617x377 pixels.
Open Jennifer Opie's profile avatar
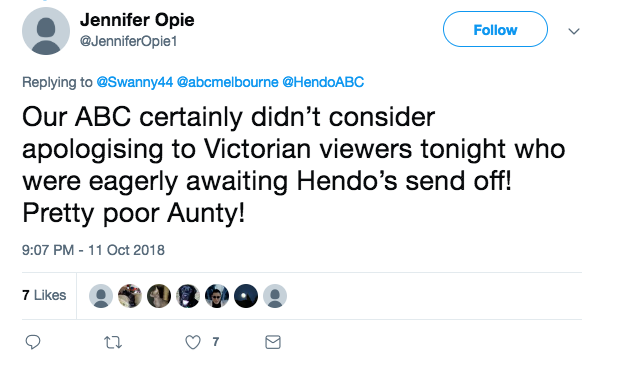pyautogui.click(x=46, y=31)
